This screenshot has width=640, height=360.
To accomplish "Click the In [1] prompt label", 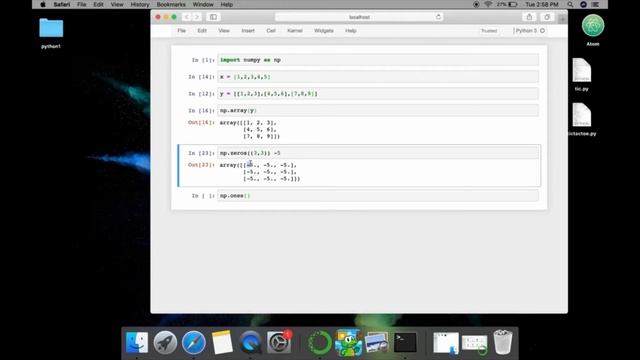I will point(203,60).
